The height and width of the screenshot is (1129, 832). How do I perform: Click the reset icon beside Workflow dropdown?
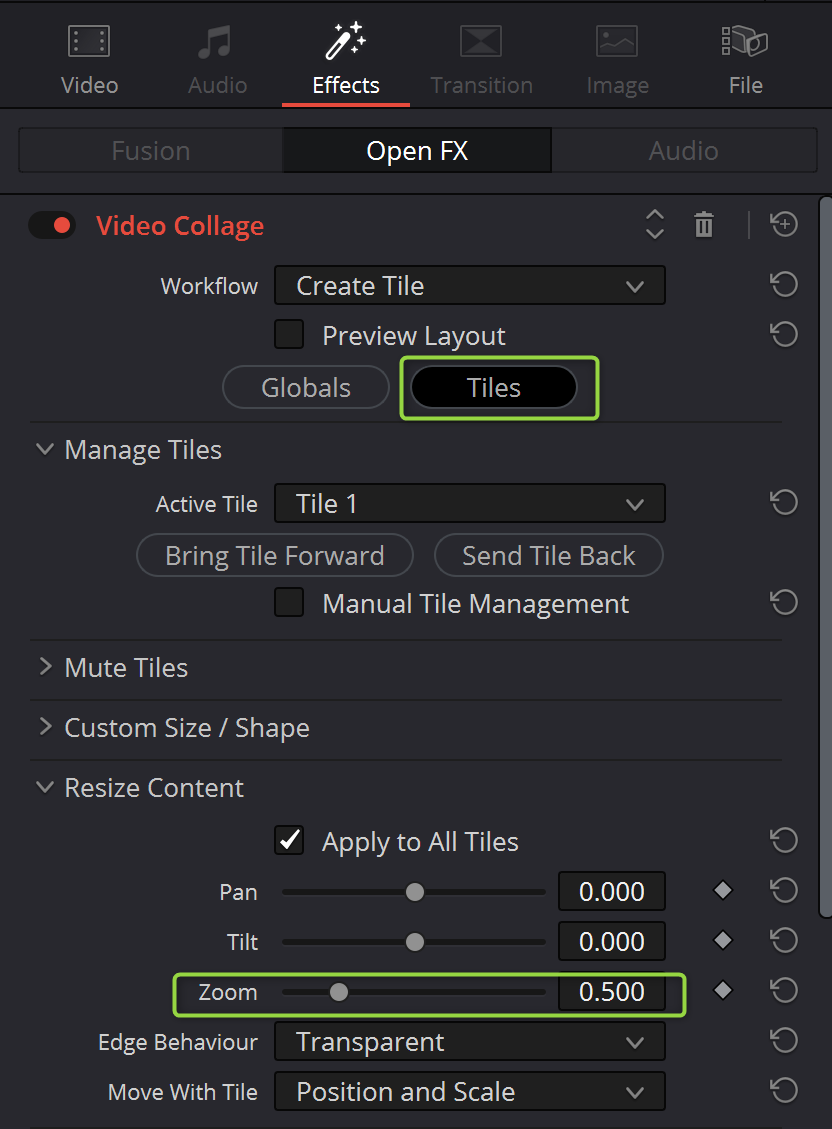[x=784, y=285]
